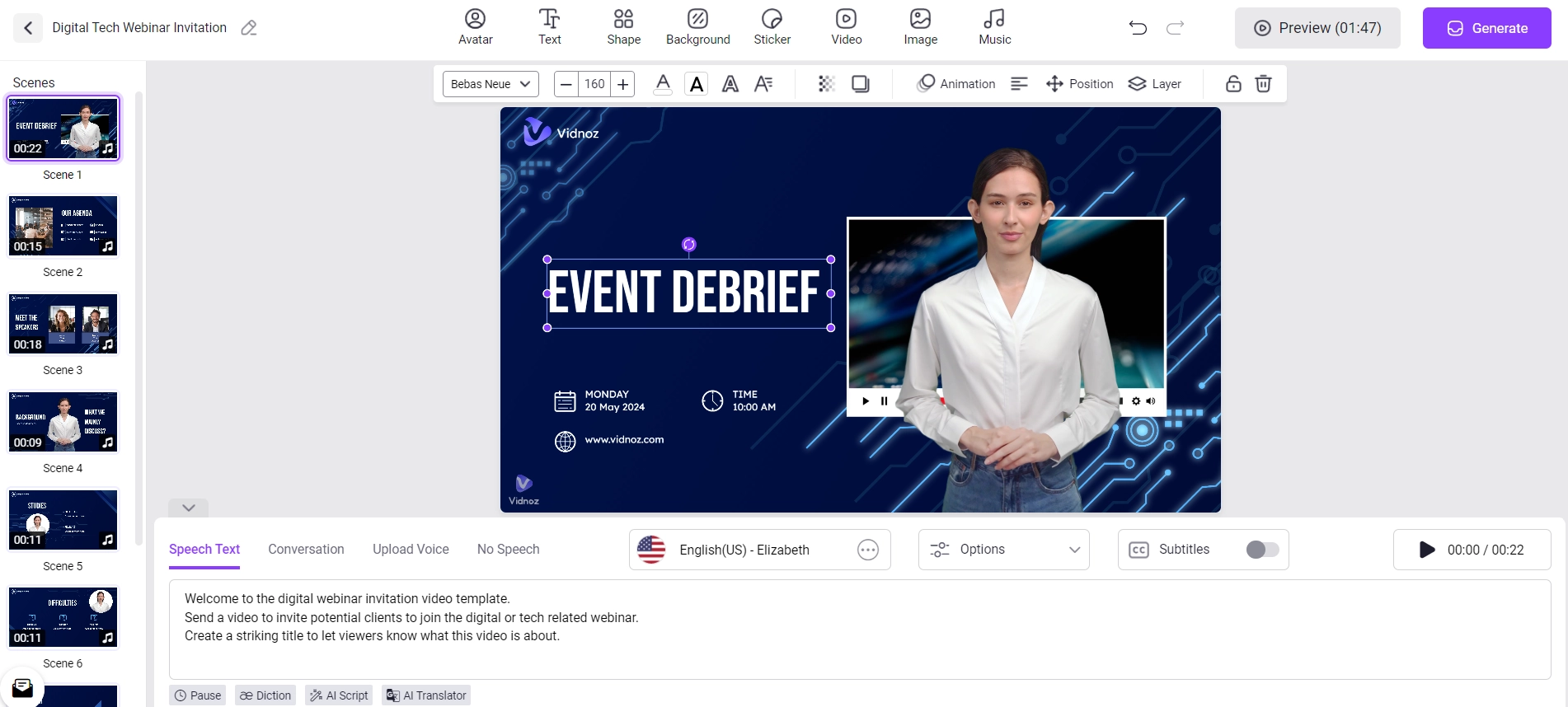Screen dimensions: 1568x707
Task: Expand the Options dropdown
Action: point(1003,550)
